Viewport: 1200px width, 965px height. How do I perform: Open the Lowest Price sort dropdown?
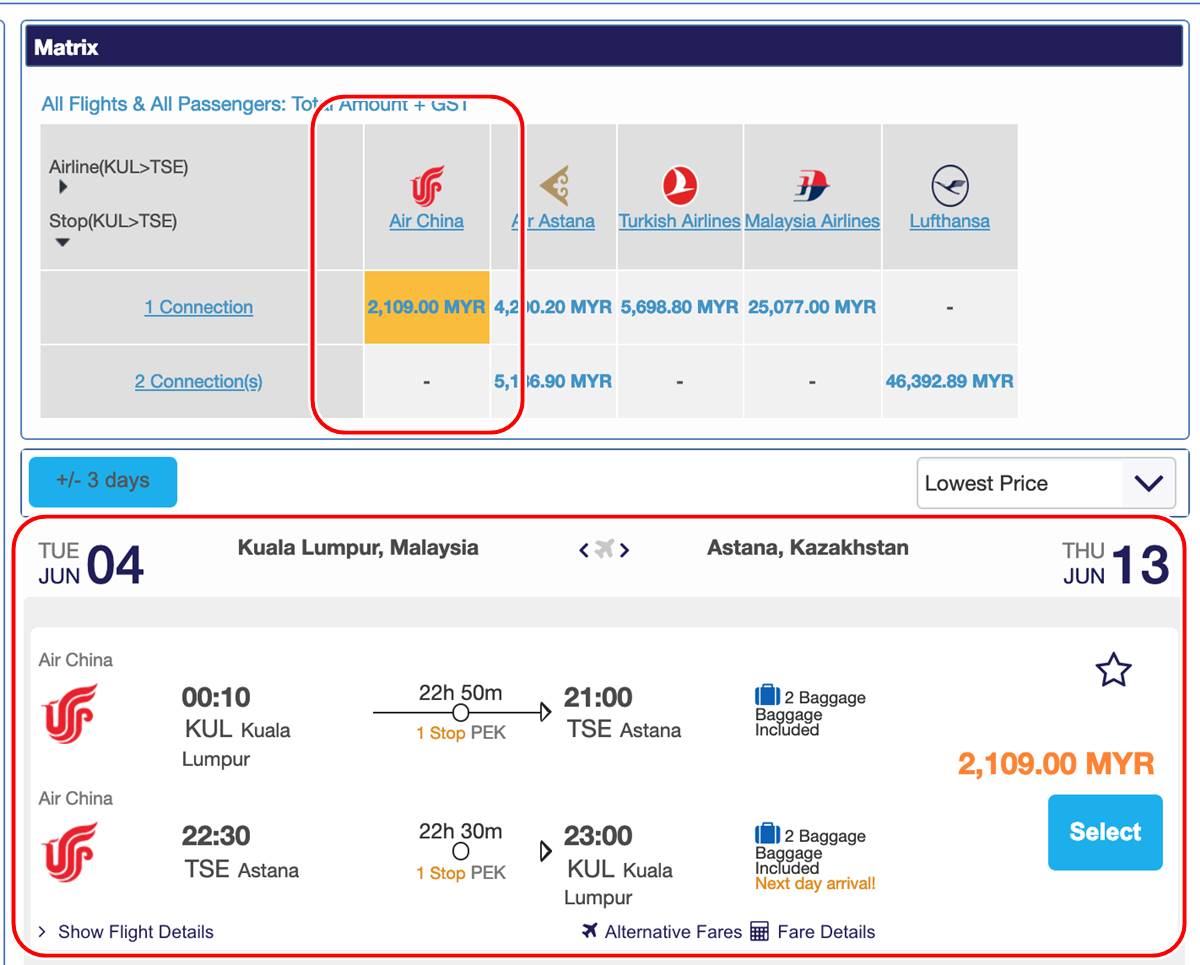coord(1045,484)
